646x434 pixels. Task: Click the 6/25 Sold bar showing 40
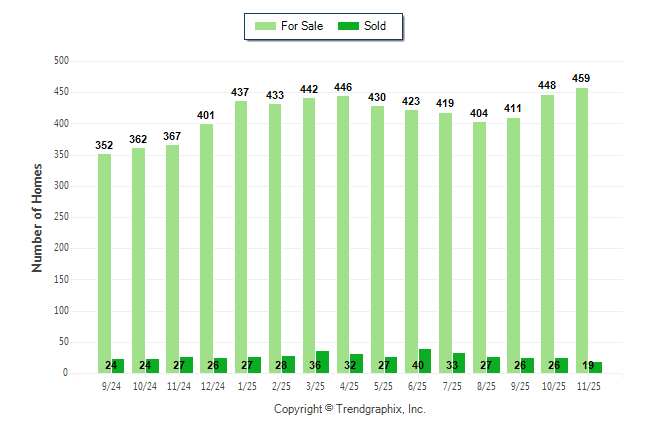[425, 361]
